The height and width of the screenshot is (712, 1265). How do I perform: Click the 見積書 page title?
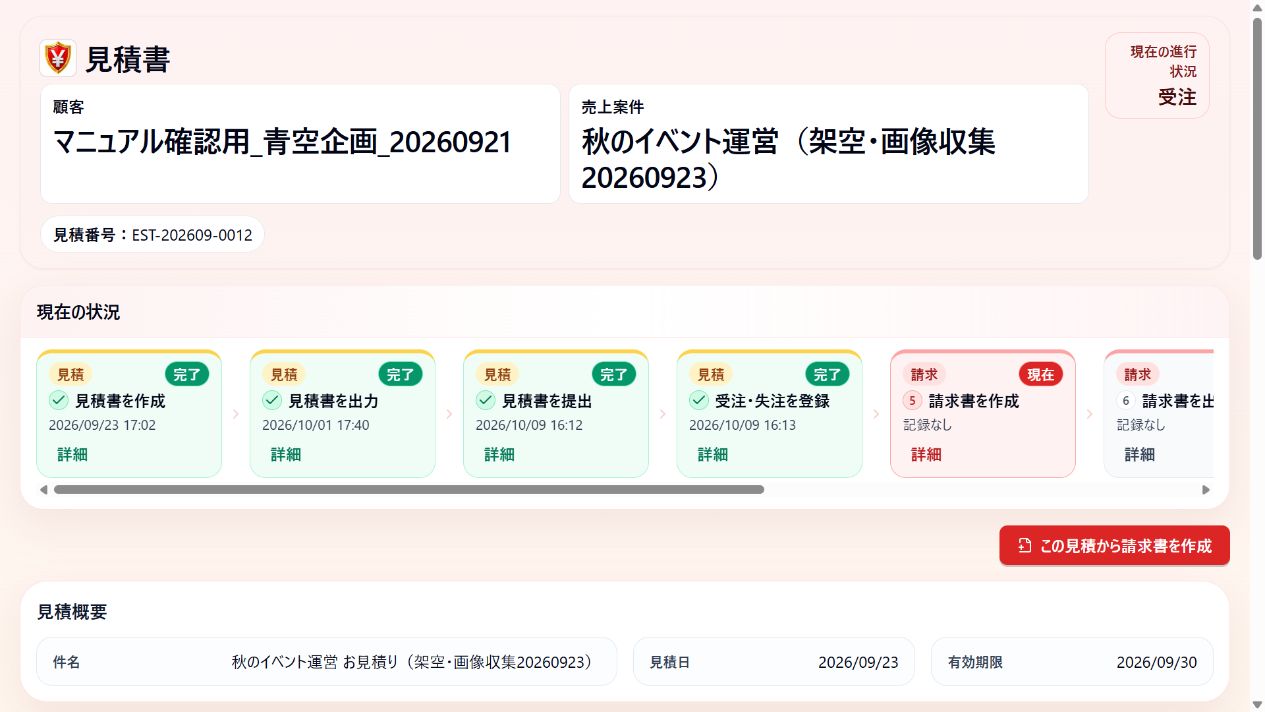(128, 59)
